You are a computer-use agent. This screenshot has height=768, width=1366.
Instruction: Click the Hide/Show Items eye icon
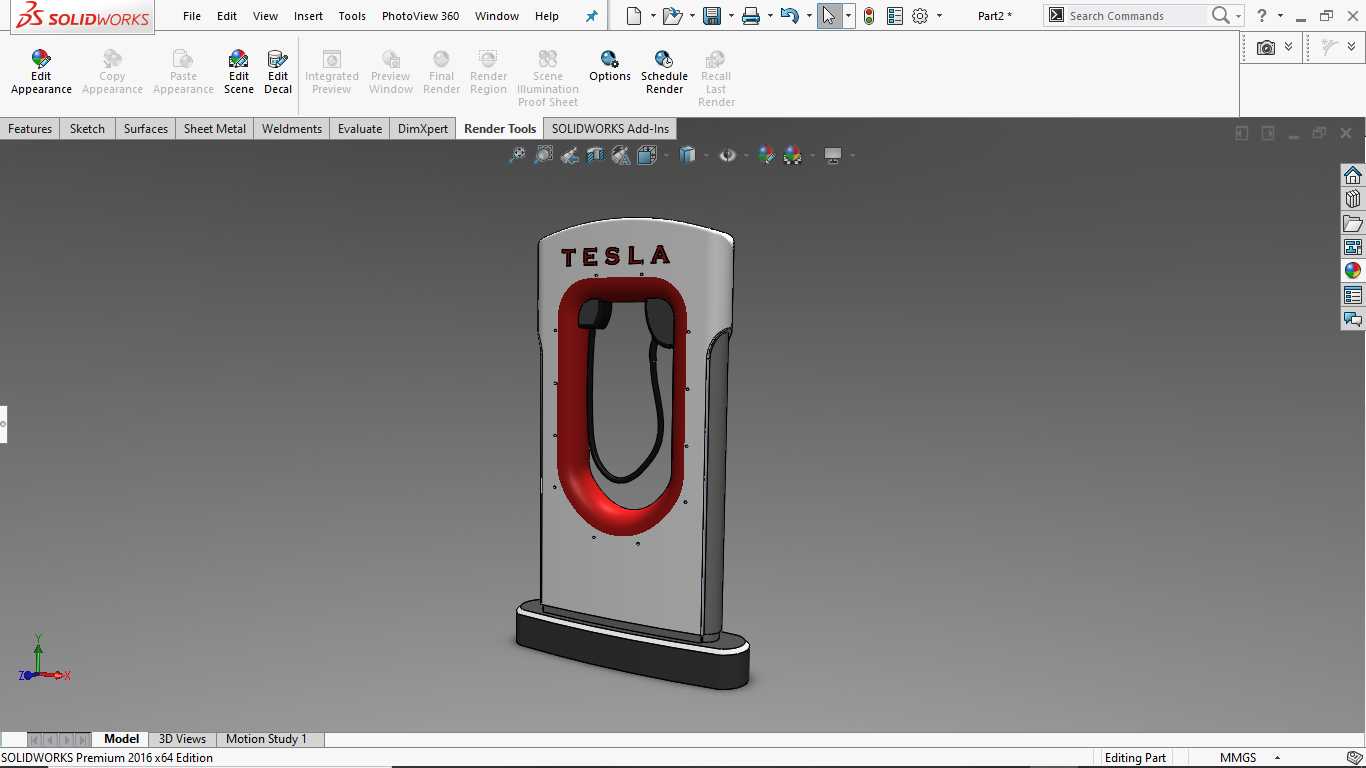pyautogui.click(x=727, y=155)
